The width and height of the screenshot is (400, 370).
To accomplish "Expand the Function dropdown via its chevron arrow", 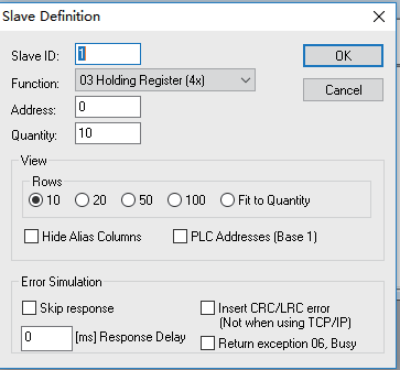I will pos(246,80).
